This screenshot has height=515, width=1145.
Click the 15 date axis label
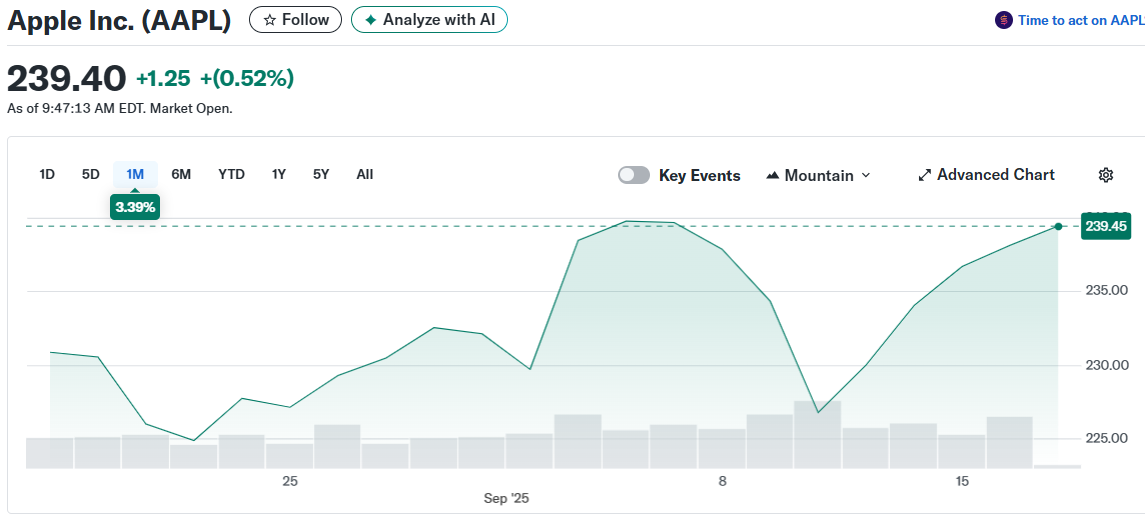[x=962, y=481]
